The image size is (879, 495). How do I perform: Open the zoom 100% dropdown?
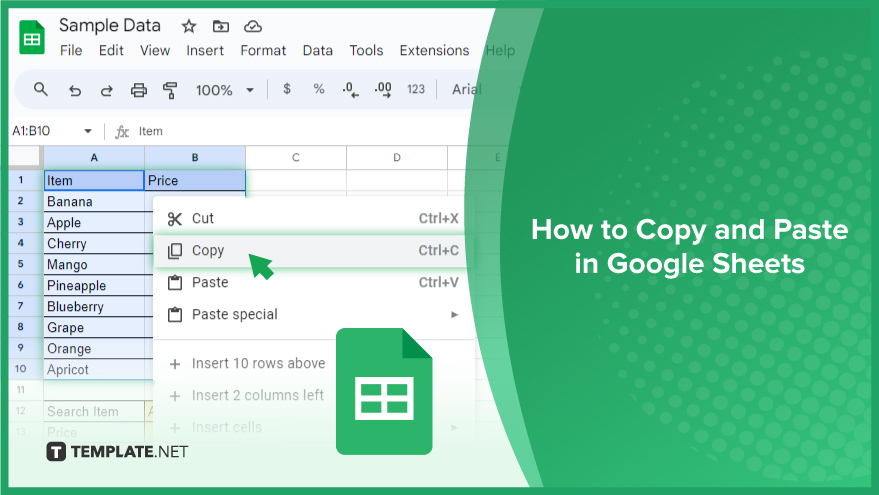(224, 90)
